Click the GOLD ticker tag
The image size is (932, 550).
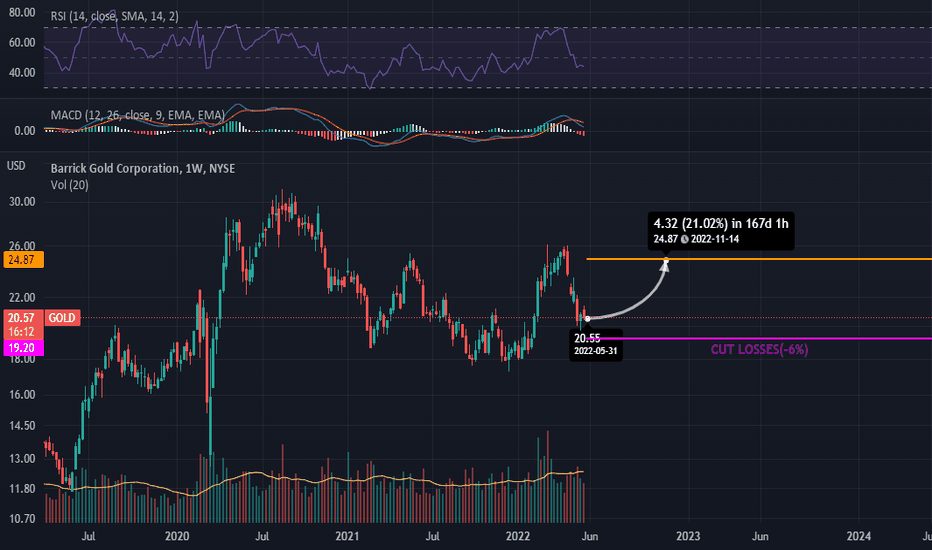[x=62, y=318]
